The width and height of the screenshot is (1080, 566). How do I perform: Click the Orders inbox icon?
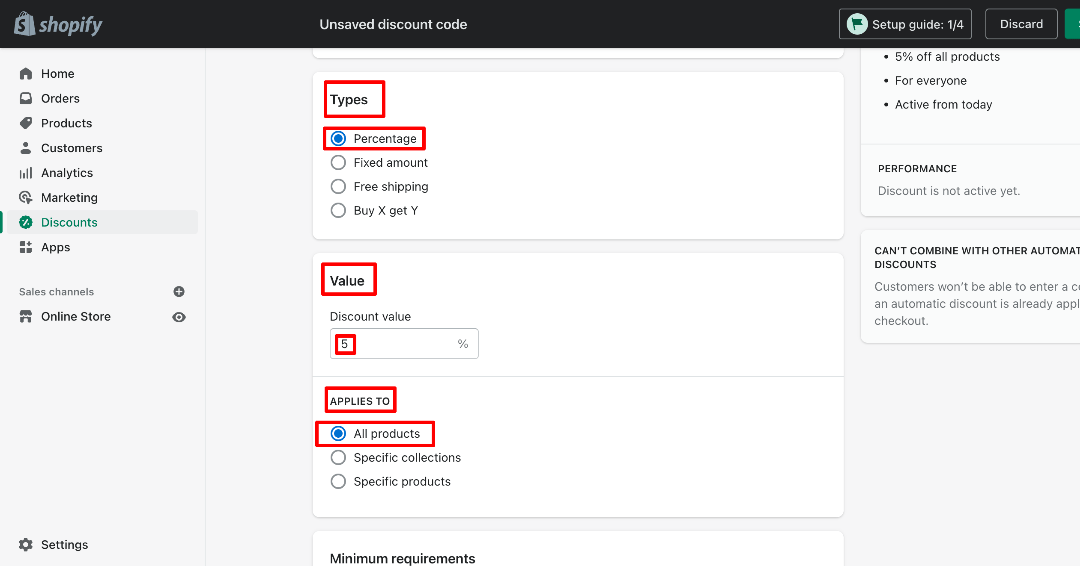26,98
